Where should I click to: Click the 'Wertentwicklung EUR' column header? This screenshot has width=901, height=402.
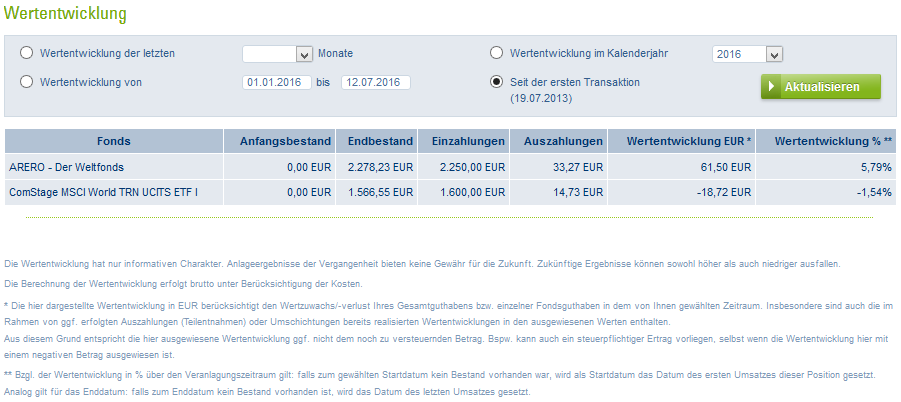pyautogui.click(x=689, y=141)
